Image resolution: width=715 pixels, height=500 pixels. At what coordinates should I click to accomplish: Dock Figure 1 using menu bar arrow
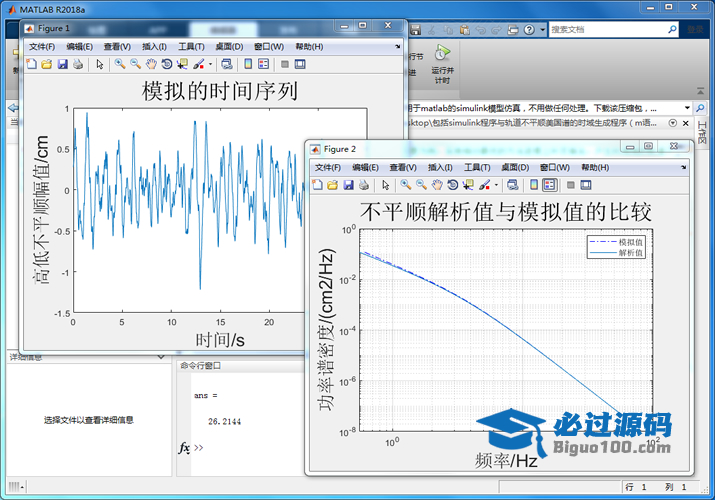click(398, 46)
